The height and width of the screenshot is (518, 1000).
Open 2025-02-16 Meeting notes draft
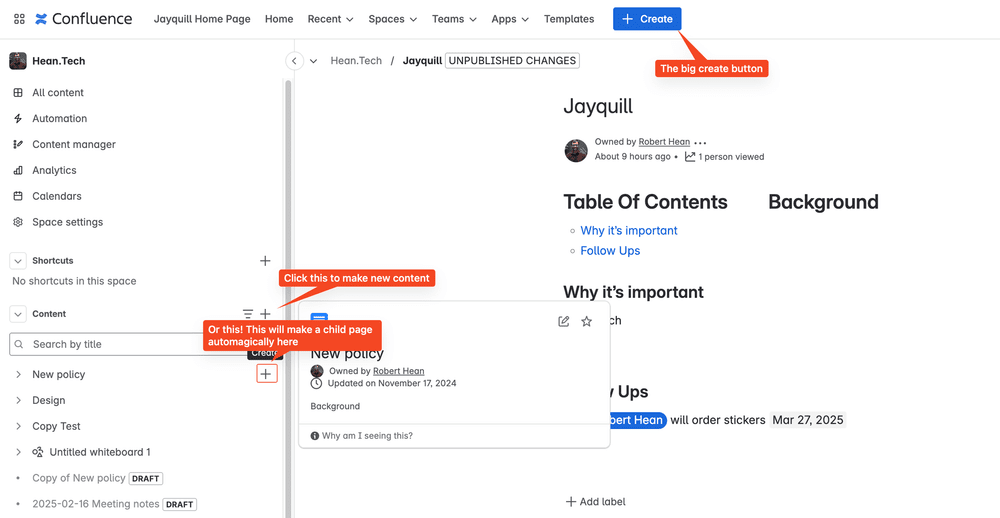[x=96, y=504]
